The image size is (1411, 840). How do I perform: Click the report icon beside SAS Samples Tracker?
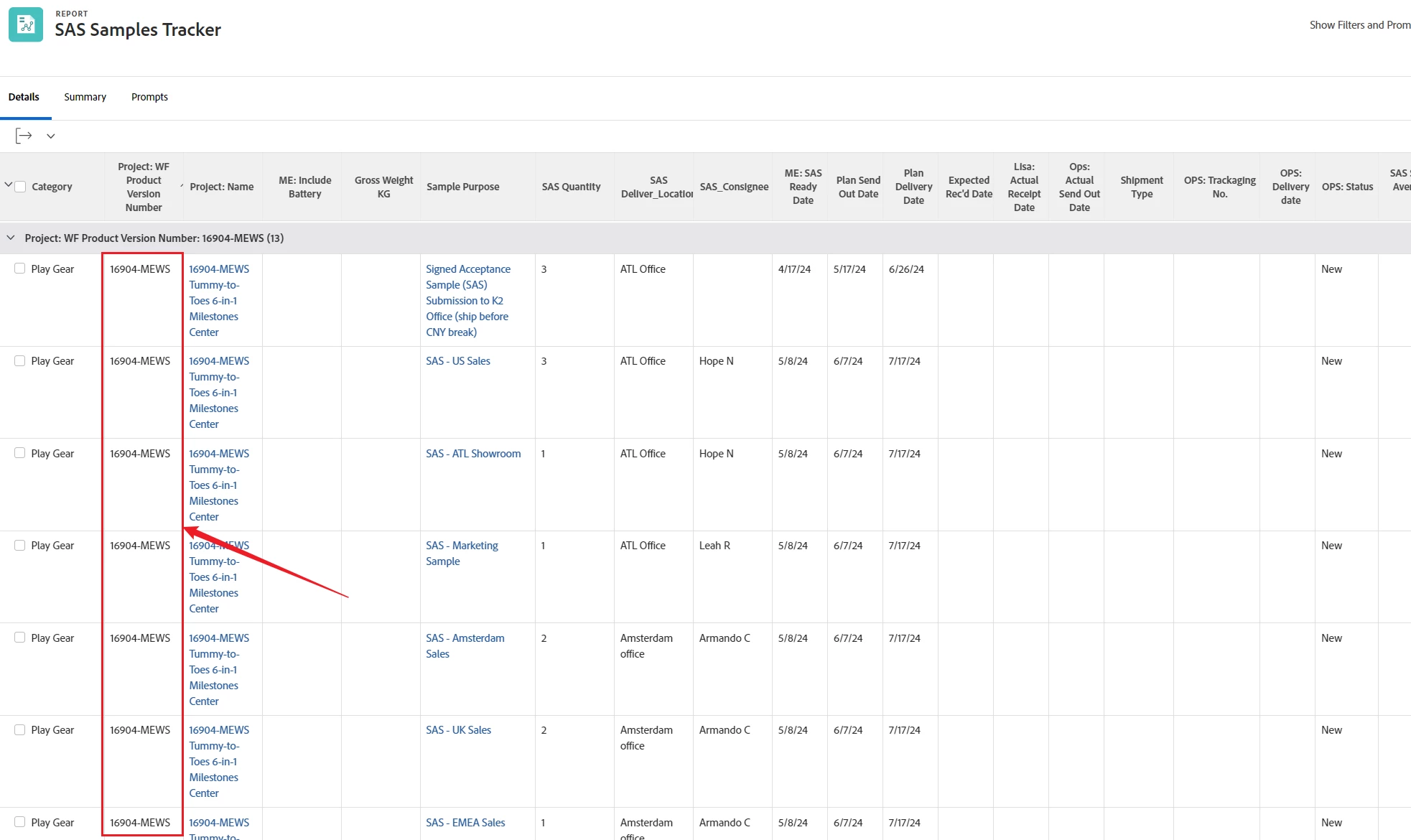coord(26,24)
